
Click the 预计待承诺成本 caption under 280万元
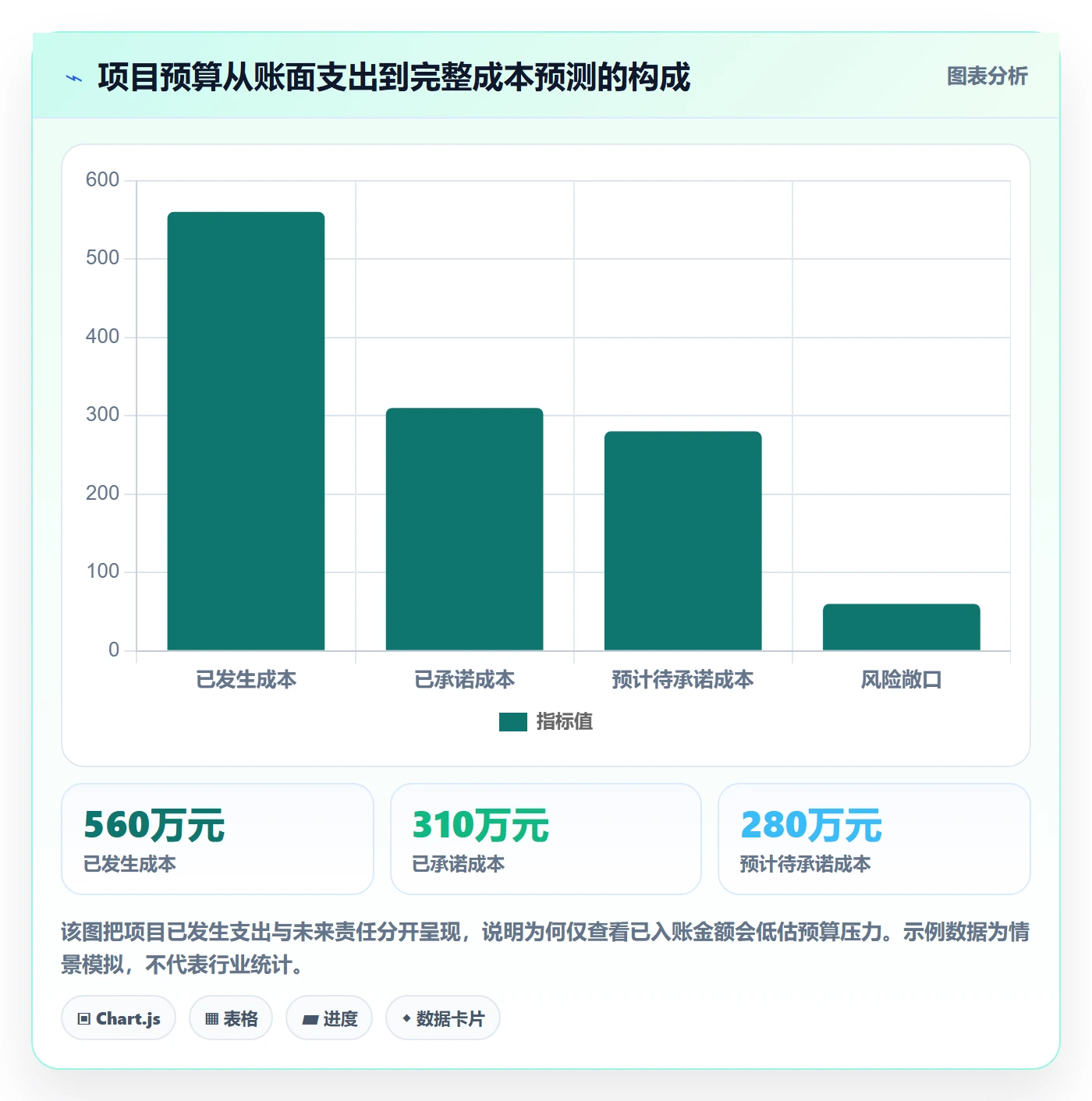coord(806,864)
